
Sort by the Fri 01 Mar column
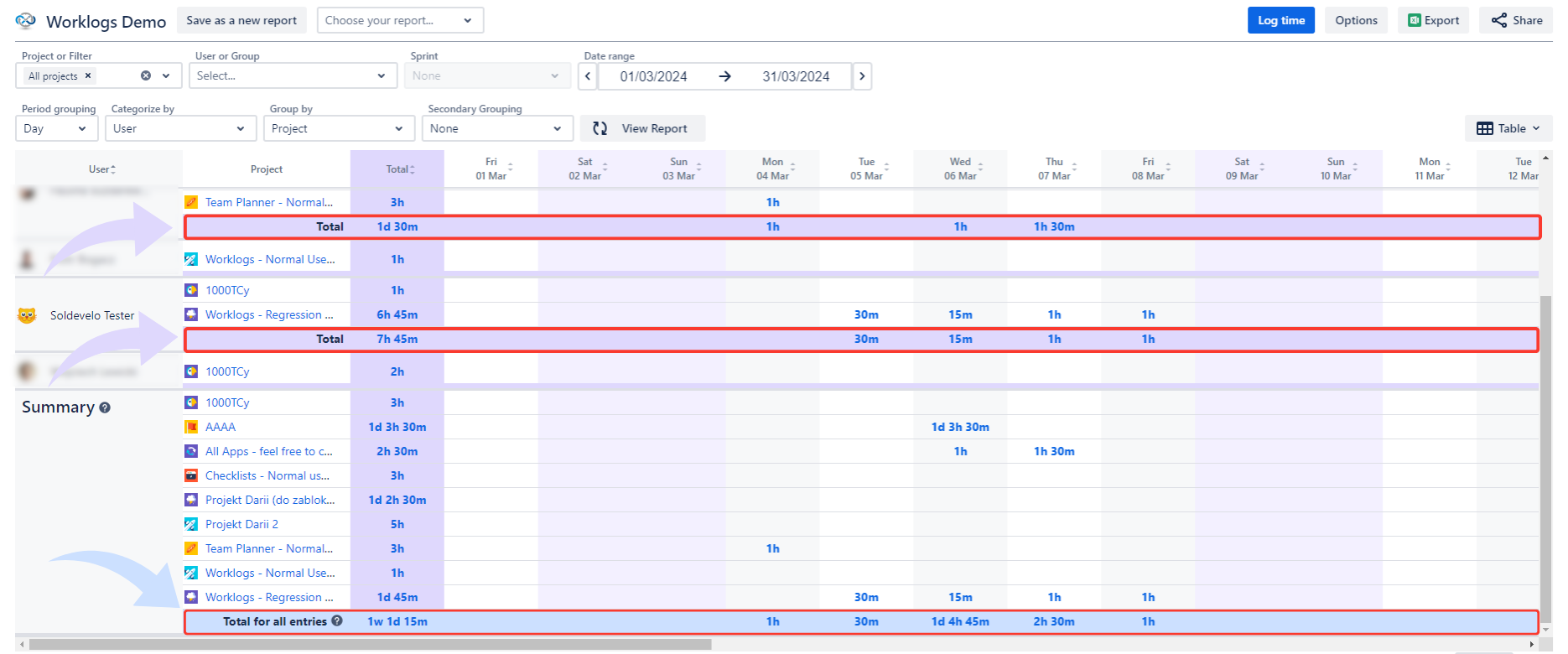(510, 169)
